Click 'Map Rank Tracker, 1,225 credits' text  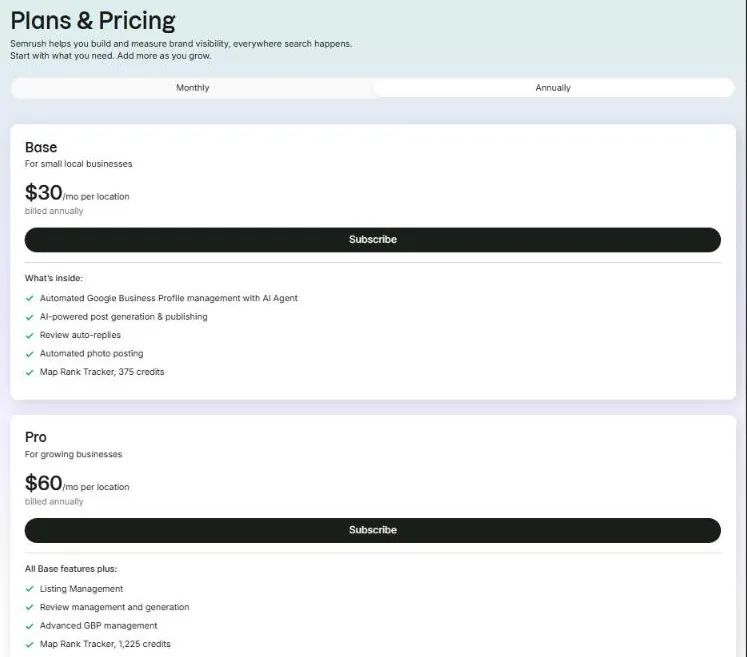[x=105, y=644]
